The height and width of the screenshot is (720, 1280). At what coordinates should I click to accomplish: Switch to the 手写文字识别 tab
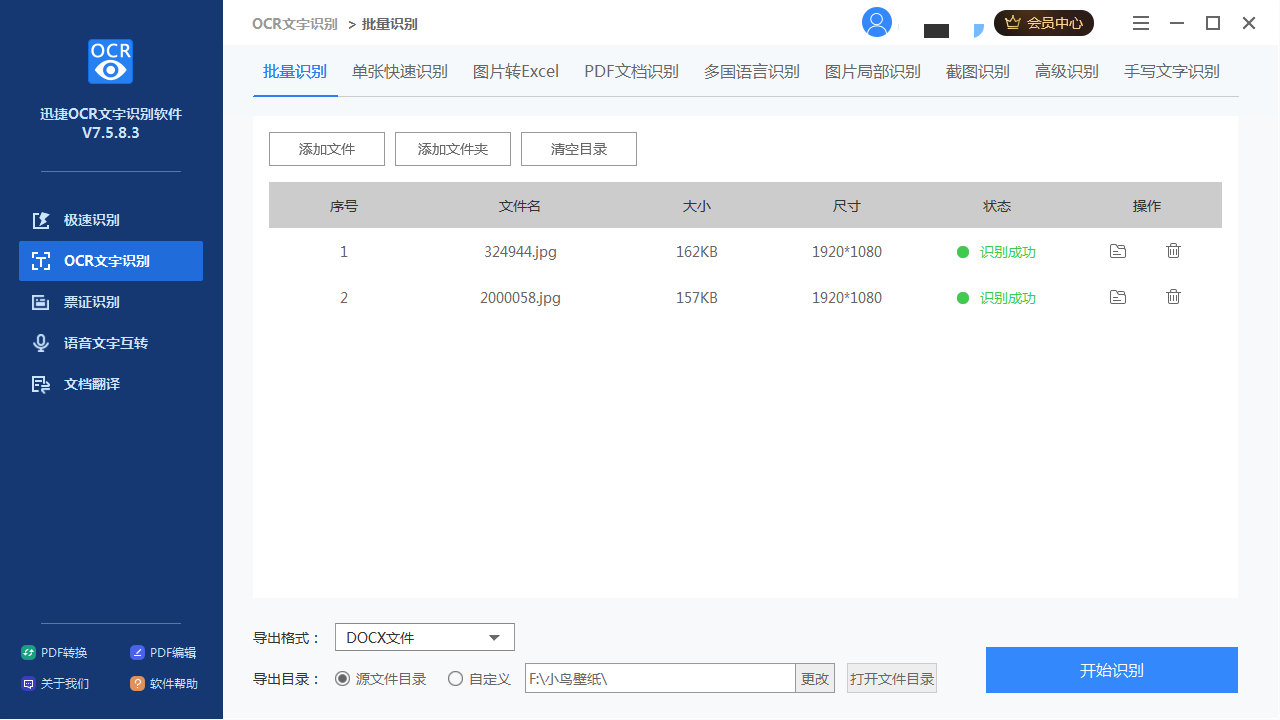pos(1172,72)
